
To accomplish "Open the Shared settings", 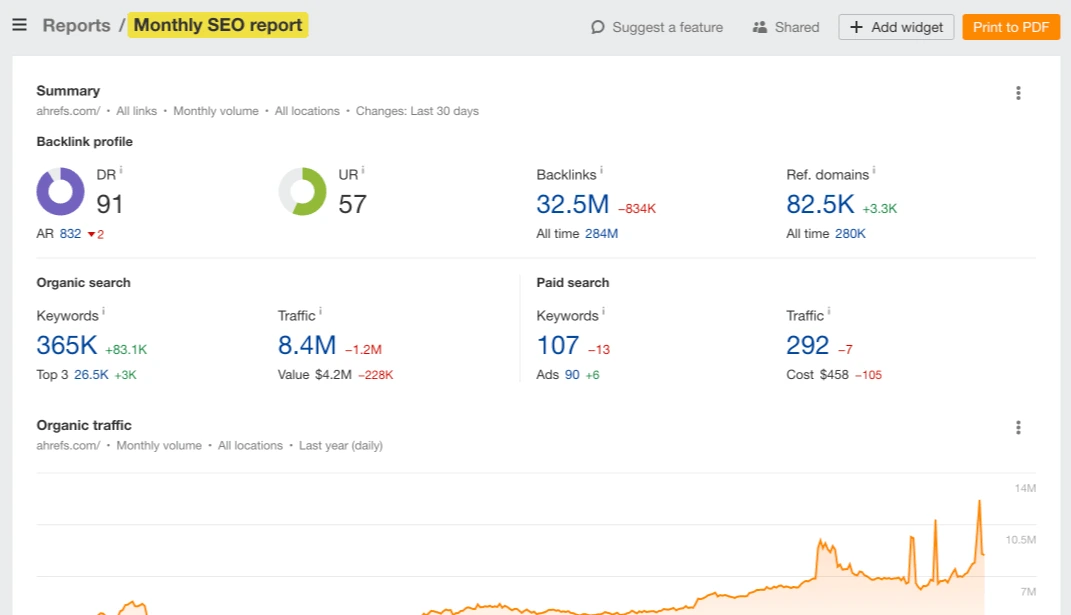I will click(x=786, y=27).
